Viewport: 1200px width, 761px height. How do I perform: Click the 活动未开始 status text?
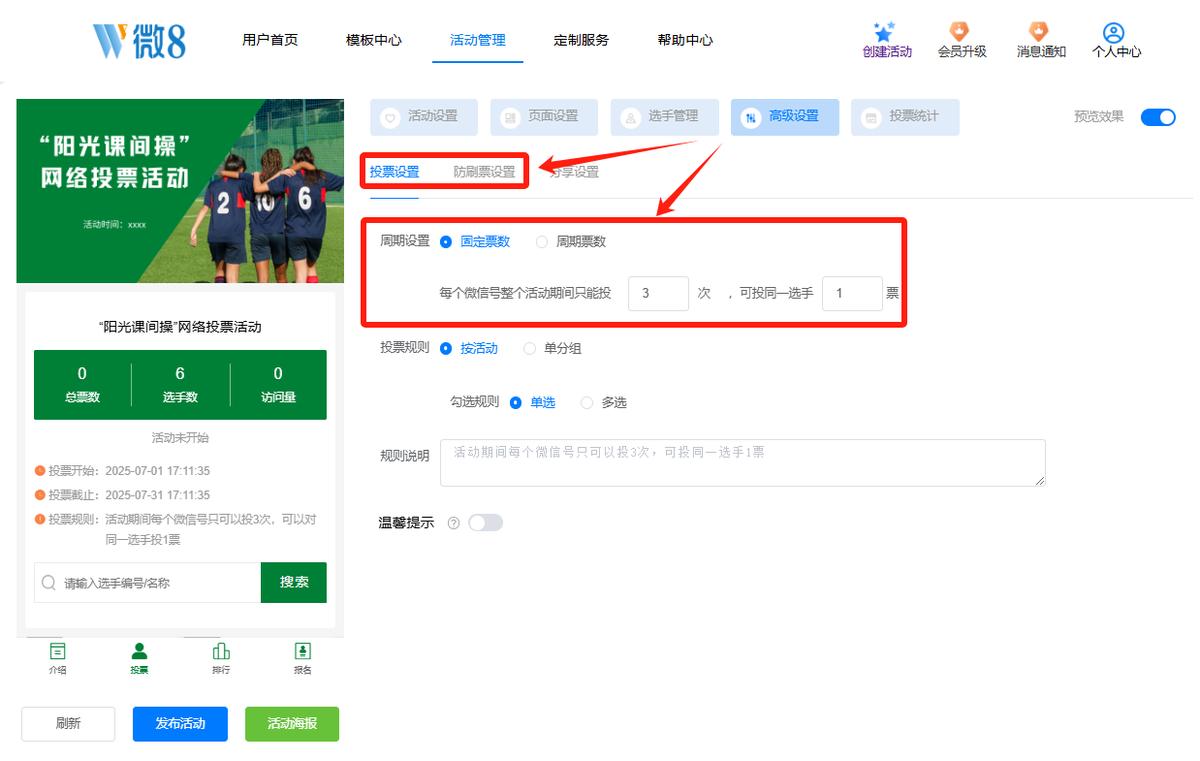coord(180,438)
